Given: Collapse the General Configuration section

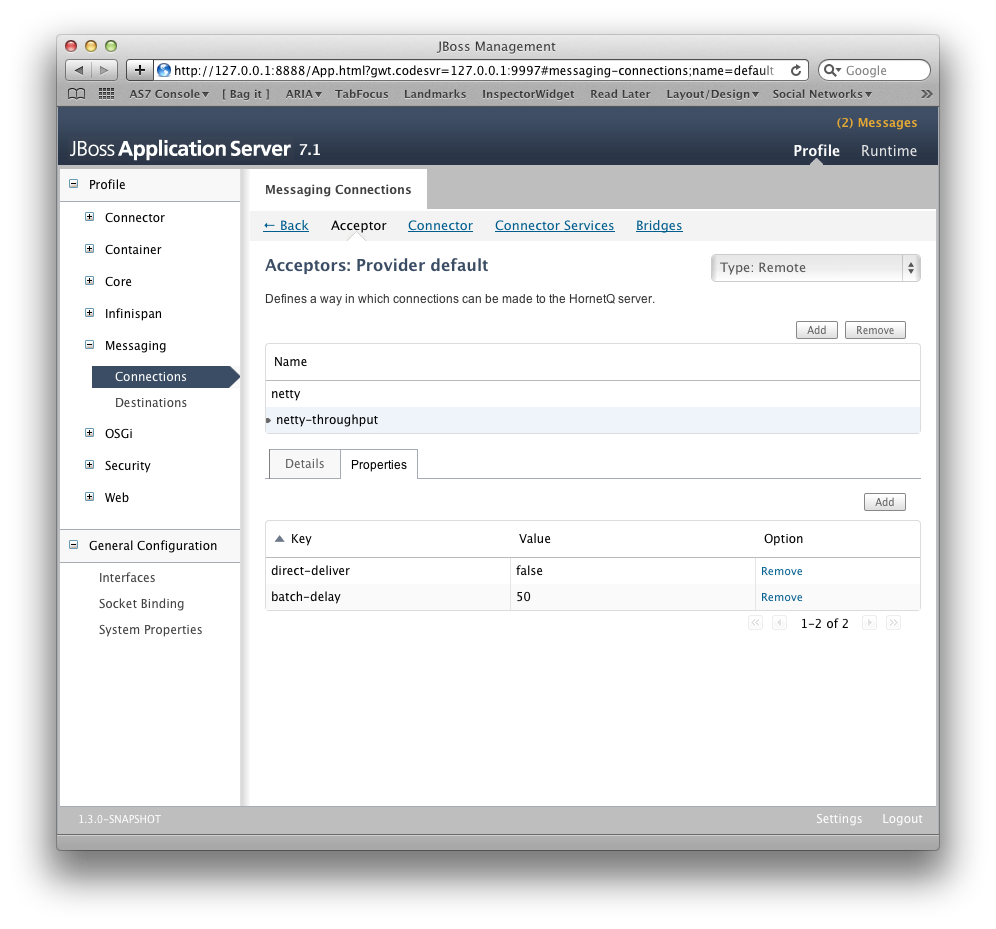Looking at the screenshot, I should click(74, 545).
